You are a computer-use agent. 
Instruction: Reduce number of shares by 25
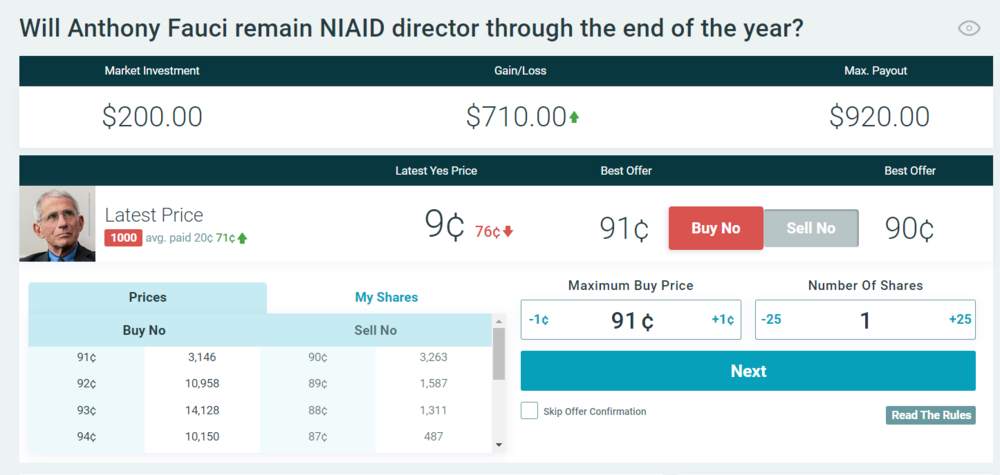pyautogui.click(x=771, y=320)
